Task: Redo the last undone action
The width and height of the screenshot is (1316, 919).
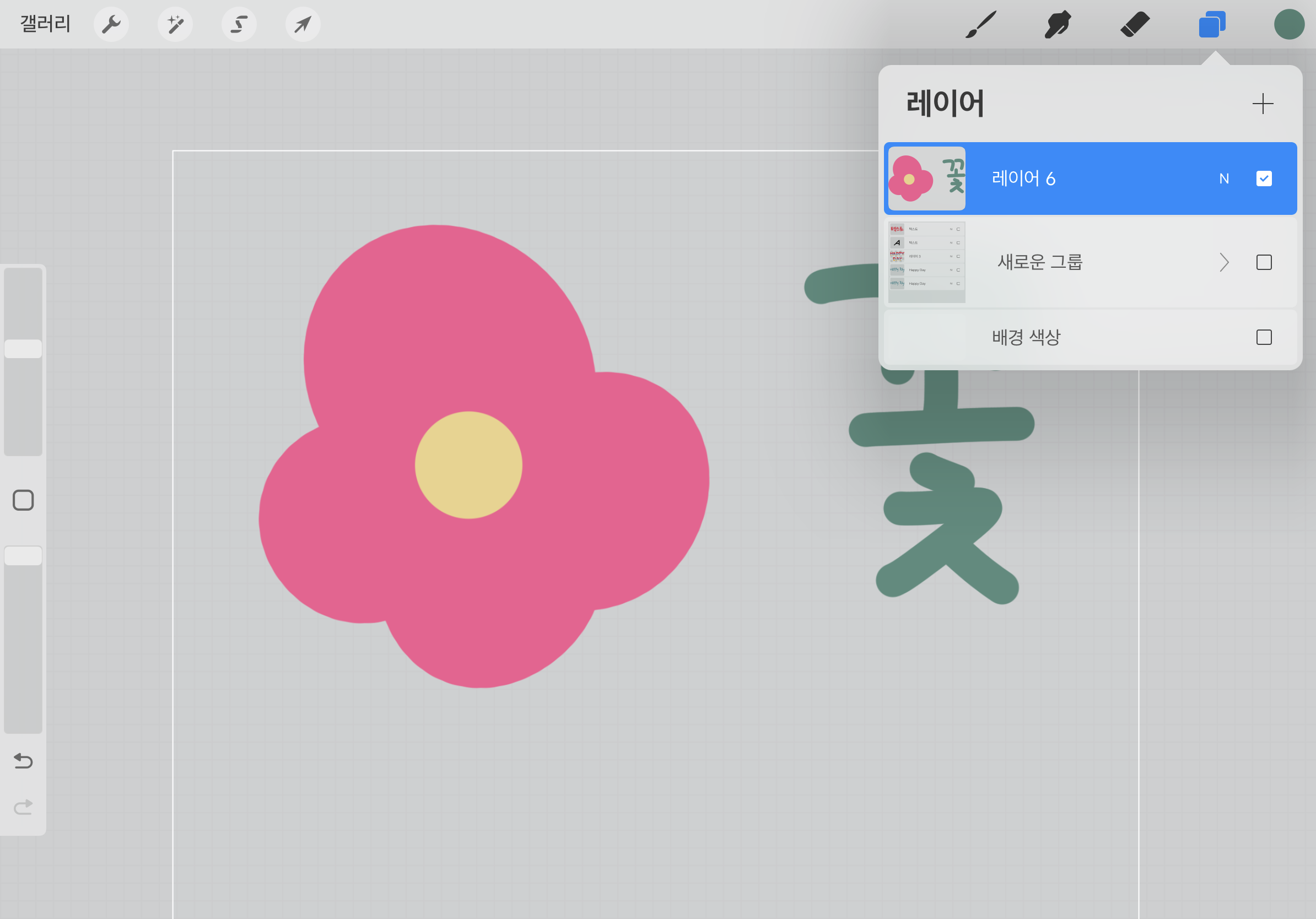Action: pos(23,807)
